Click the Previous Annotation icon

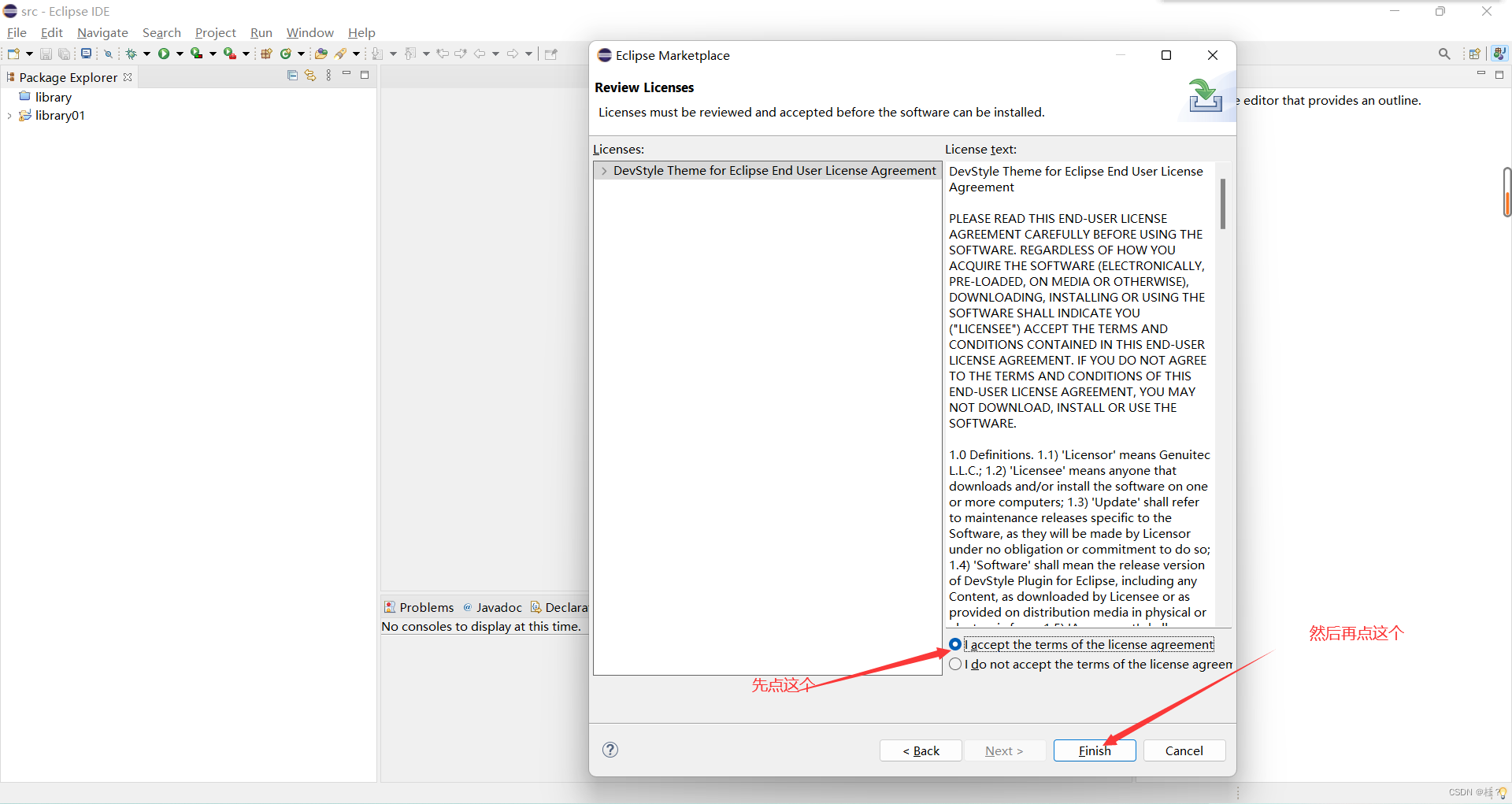pyautogui.click(x=410, y=54)
